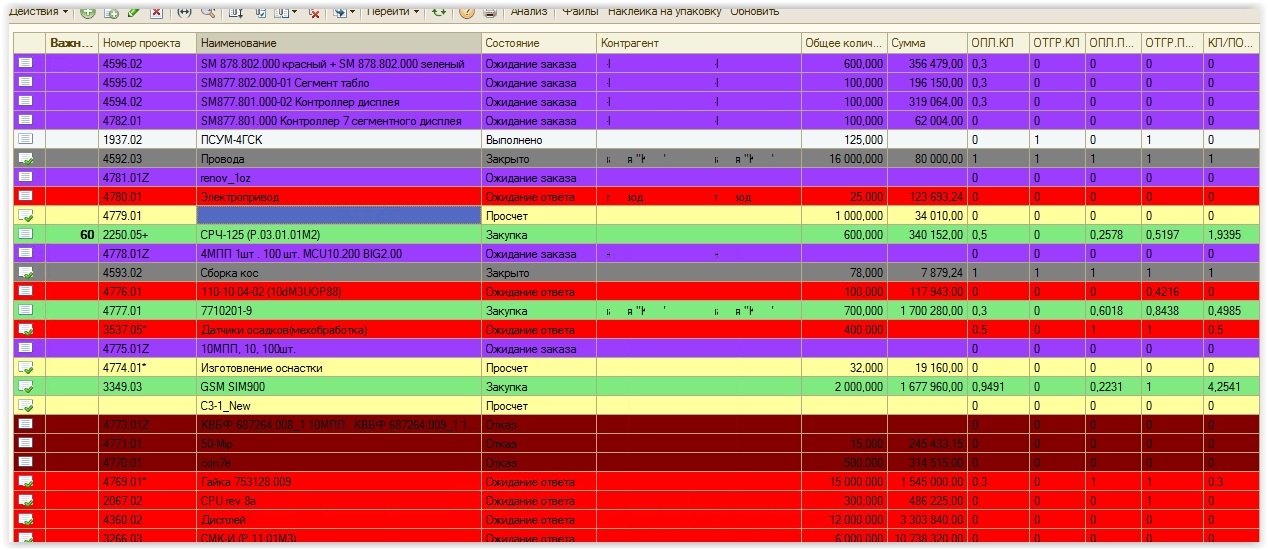Viewport: 1268px width, 550px height.
Task: Click the row icon for project 1937.02
Action: pyautogui.click(x=25, y=139)
